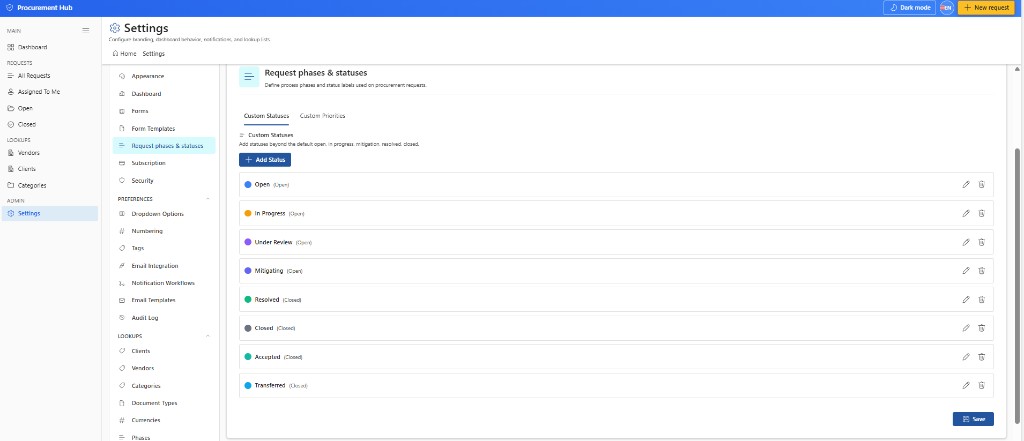Image resolution: width=1024 pixels, height=441 pixels.
Task: Go to Home breadcrumb link
Action: coord(124,54)
